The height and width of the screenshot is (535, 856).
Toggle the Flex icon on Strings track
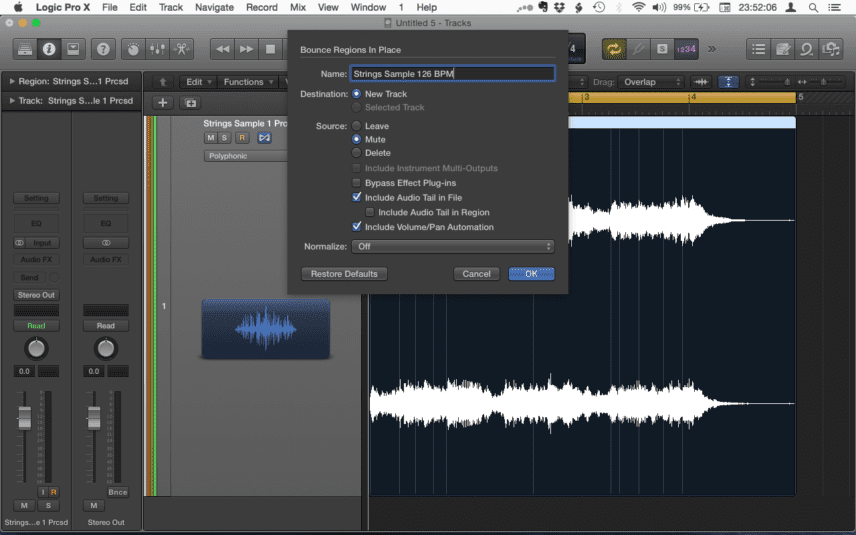point(264,138)
